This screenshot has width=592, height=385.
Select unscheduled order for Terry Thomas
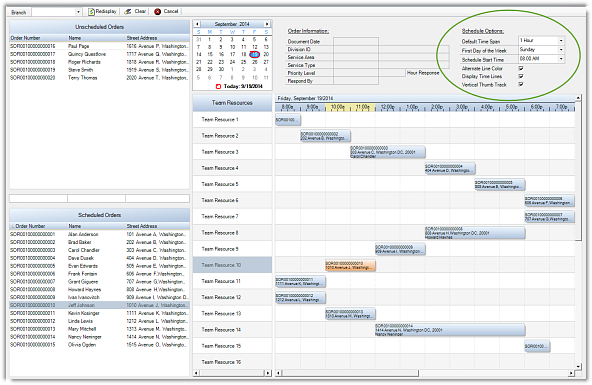99,78
